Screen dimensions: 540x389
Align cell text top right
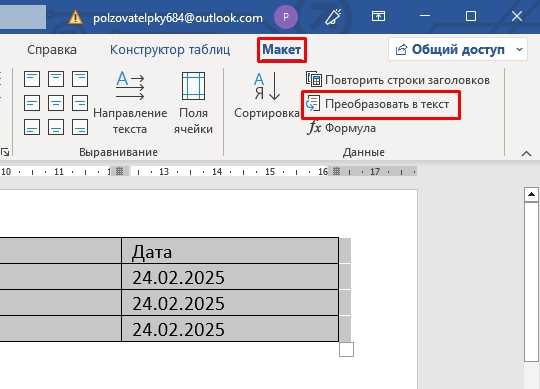pyautogui.click(x=80, y=79)
